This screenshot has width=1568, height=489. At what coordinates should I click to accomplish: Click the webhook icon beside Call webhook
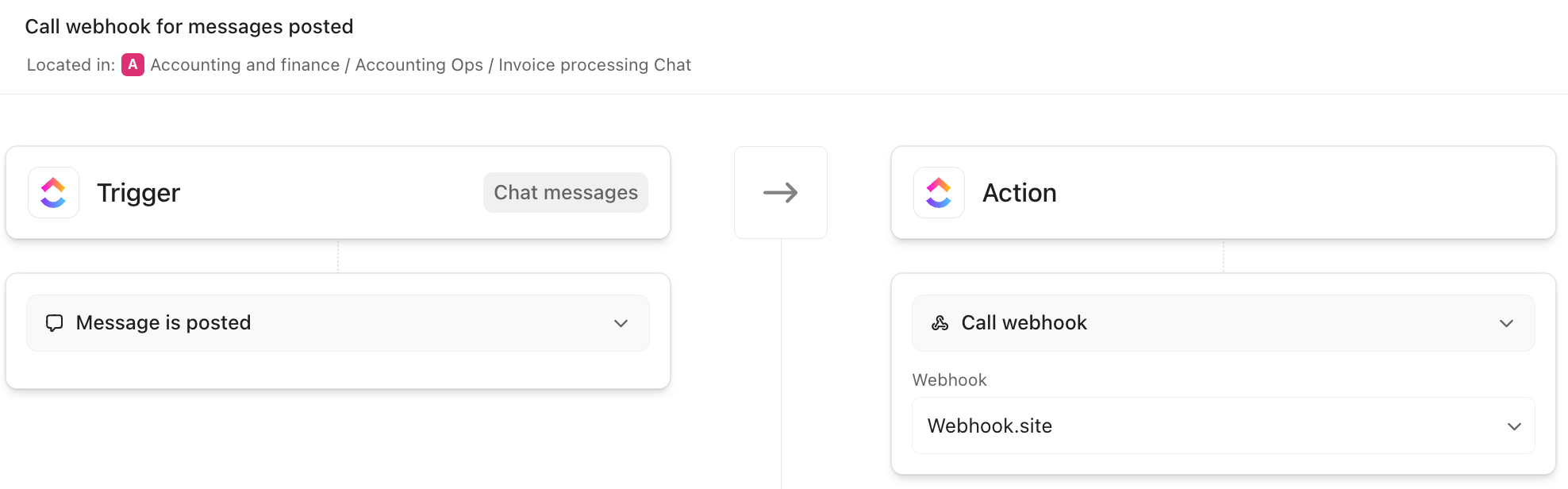point(940,323)
